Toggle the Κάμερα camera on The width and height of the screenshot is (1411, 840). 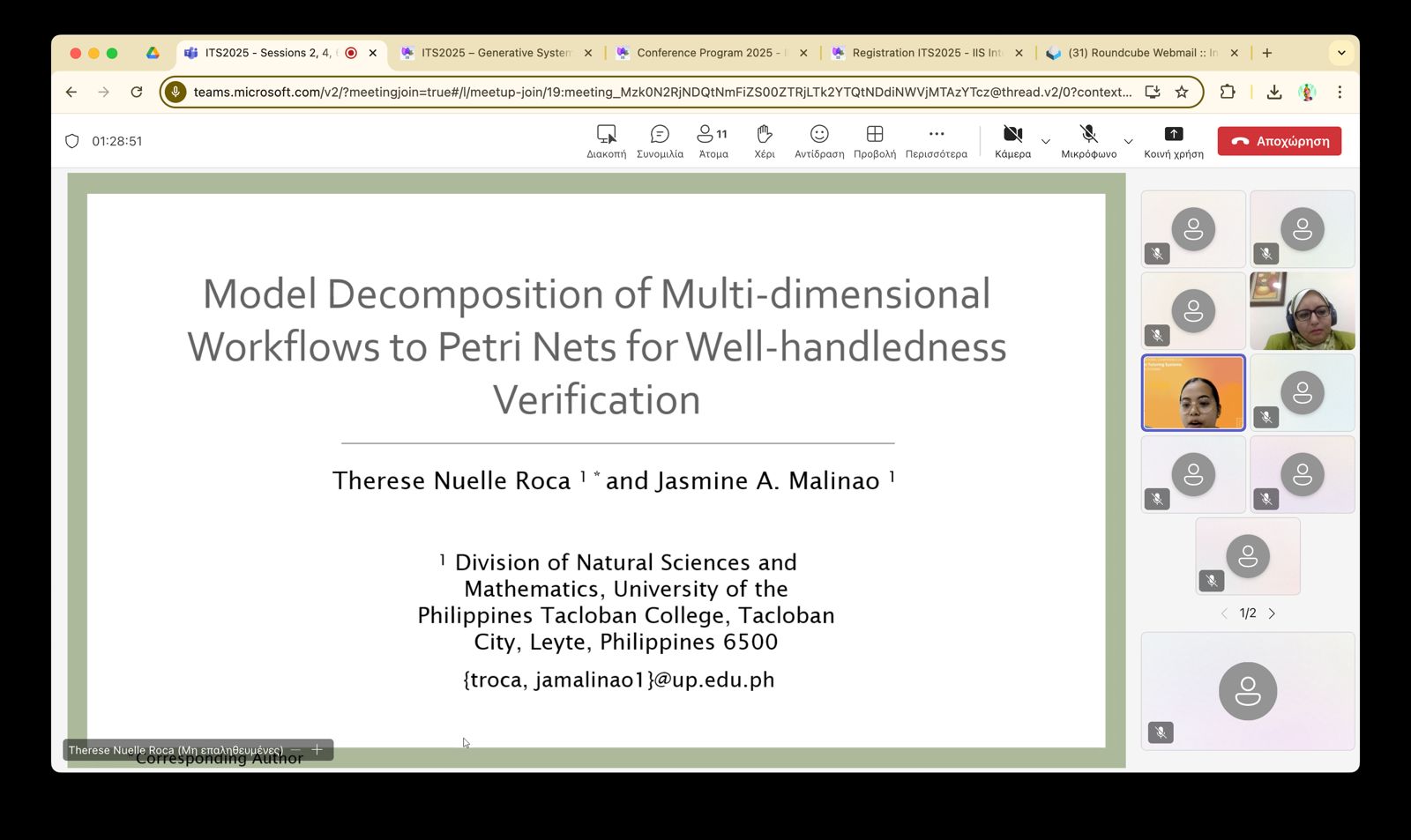click(1012, 141)
